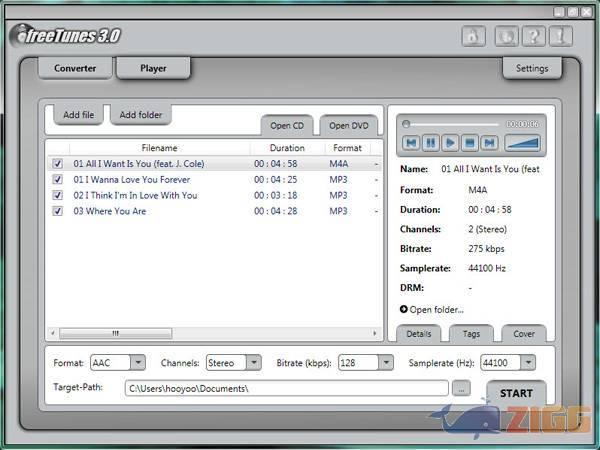Screen dimensions: 600x450
Task: Uncheck the All I Want Is You track
Action: click(57, 164)
